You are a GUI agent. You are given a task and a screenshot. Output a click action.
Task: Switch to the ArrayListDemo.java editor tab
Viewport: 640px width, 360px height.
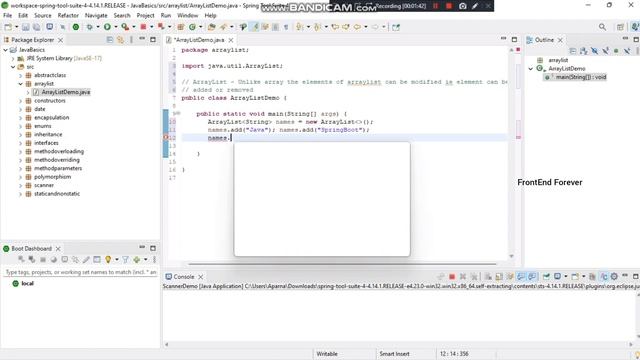pos(199,40)
